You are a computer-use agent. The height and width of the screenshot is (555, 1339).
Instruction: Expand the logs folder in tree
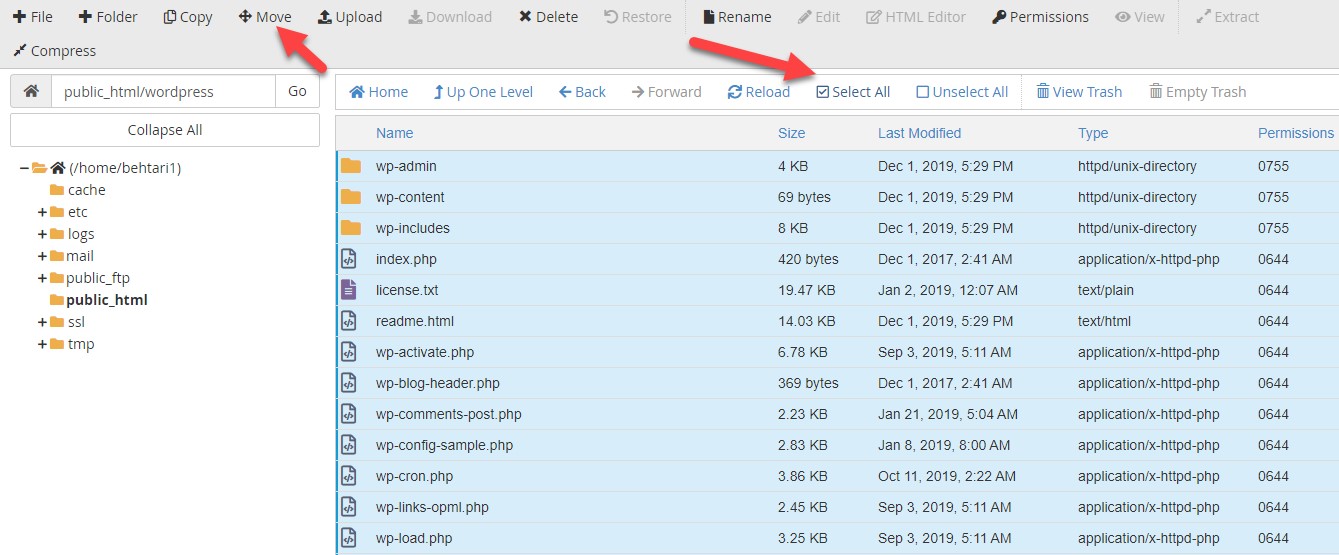pos(42,234)
